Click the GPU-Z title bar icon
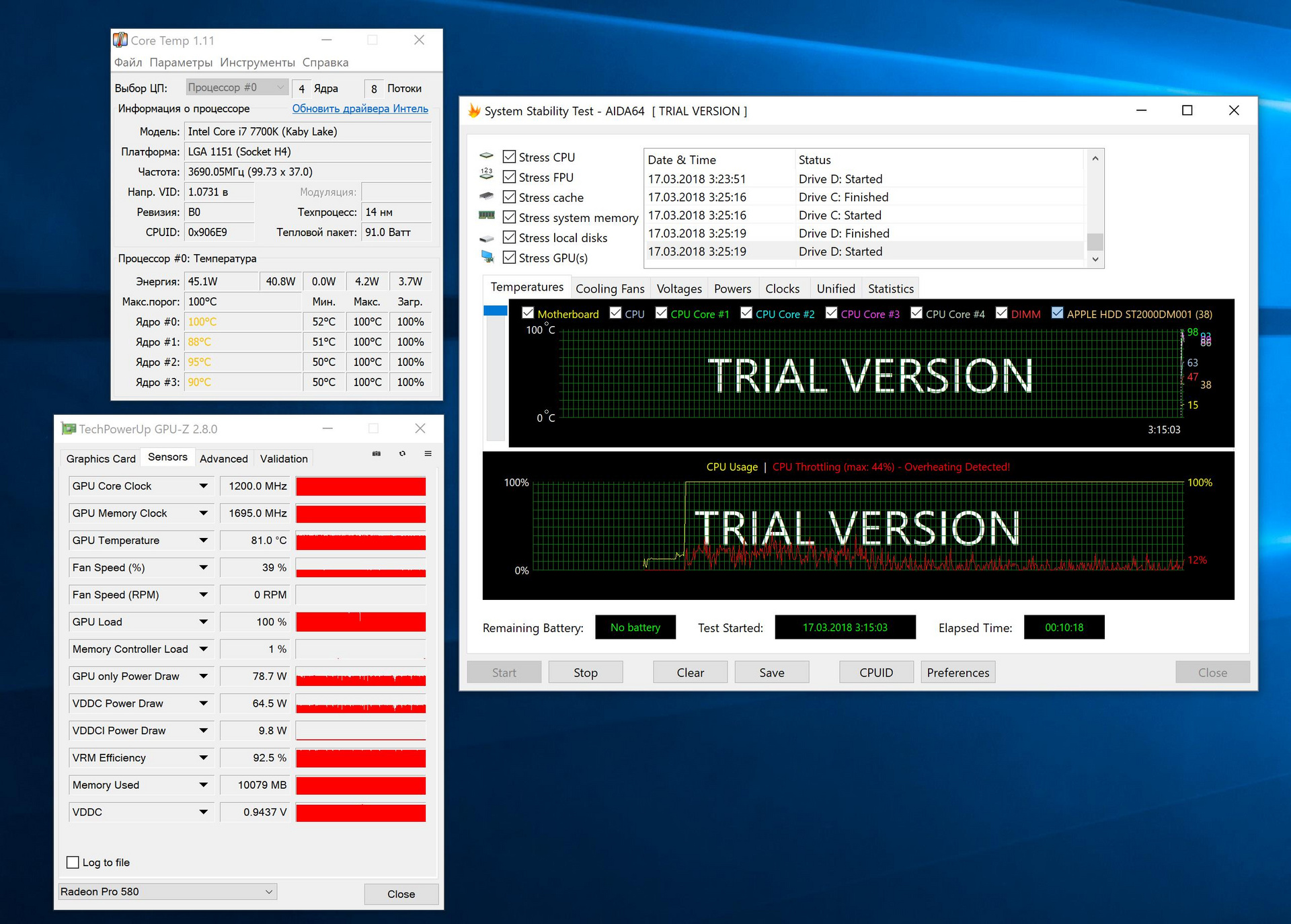The image size is (1291, 924). point(69,428)
